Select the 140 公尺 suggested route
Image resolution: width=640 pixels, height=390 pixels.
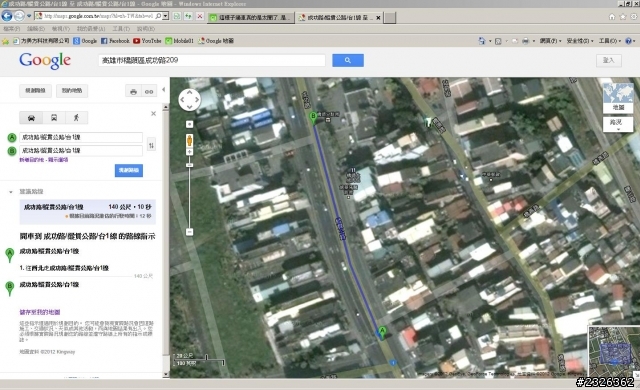pos(88,211)
